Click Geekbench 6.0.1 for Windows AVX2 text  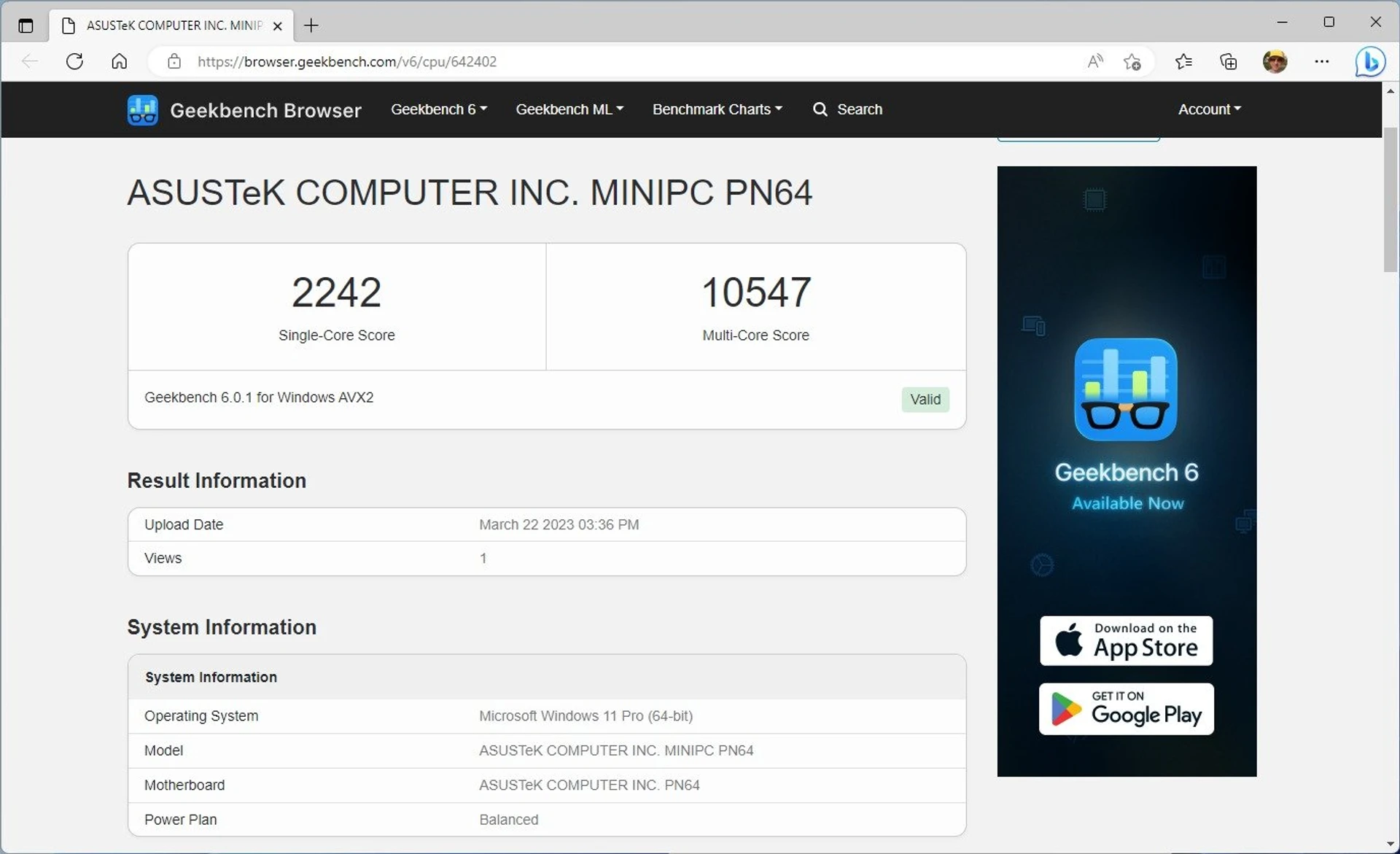click(x=259, y=397)
